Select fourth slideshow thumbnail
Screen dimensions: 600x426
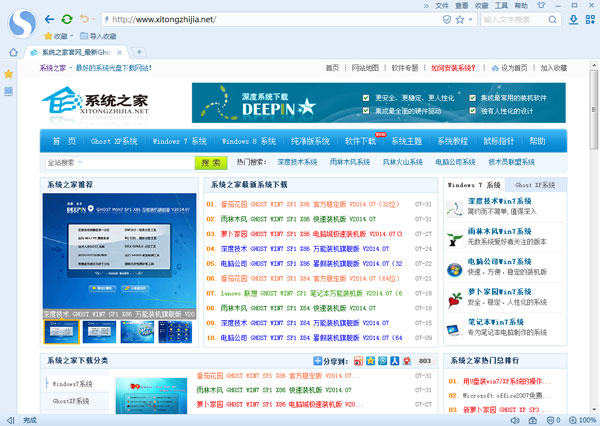point(175,332)
